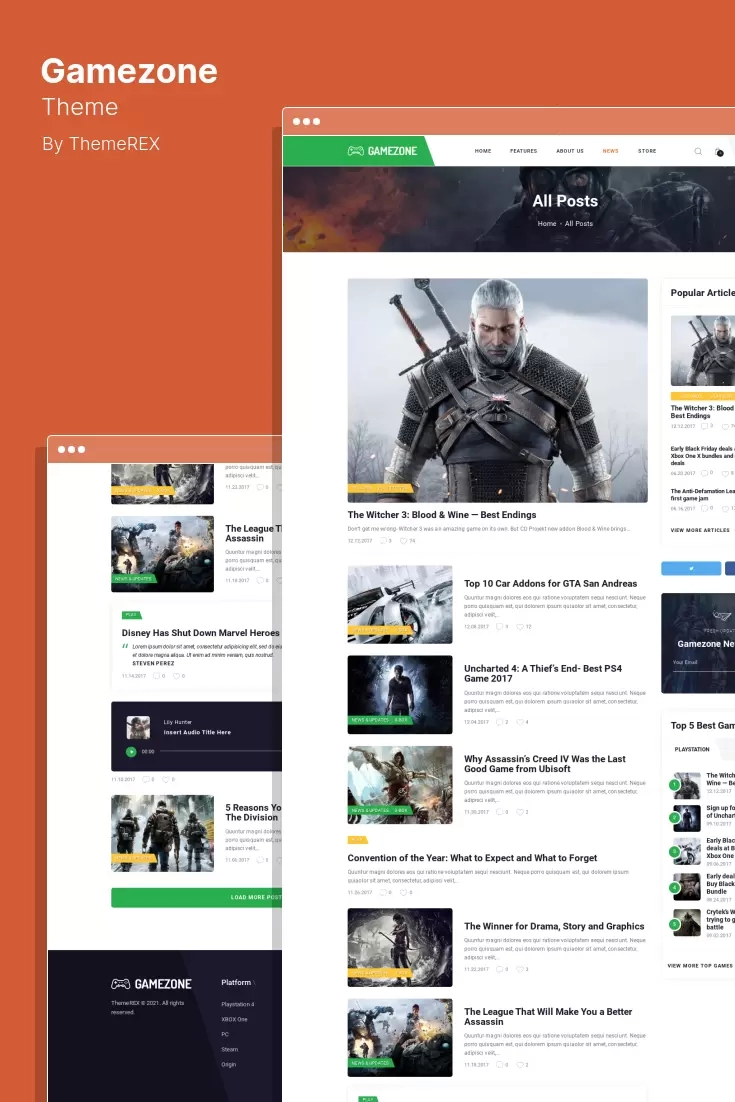Click the Gamezone gamepad logo in green header
Screen dimensions: 735x1102
(x=382, y=150)
